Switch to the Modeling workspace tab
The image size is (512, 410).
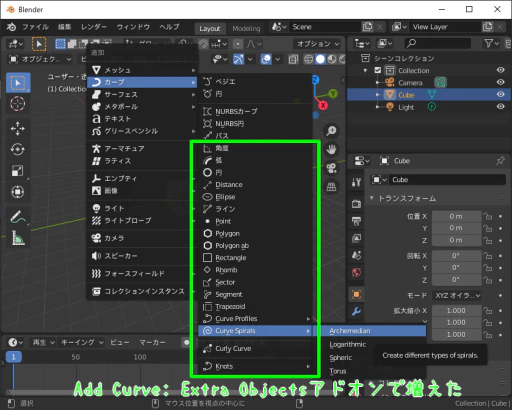click(246, 29)
